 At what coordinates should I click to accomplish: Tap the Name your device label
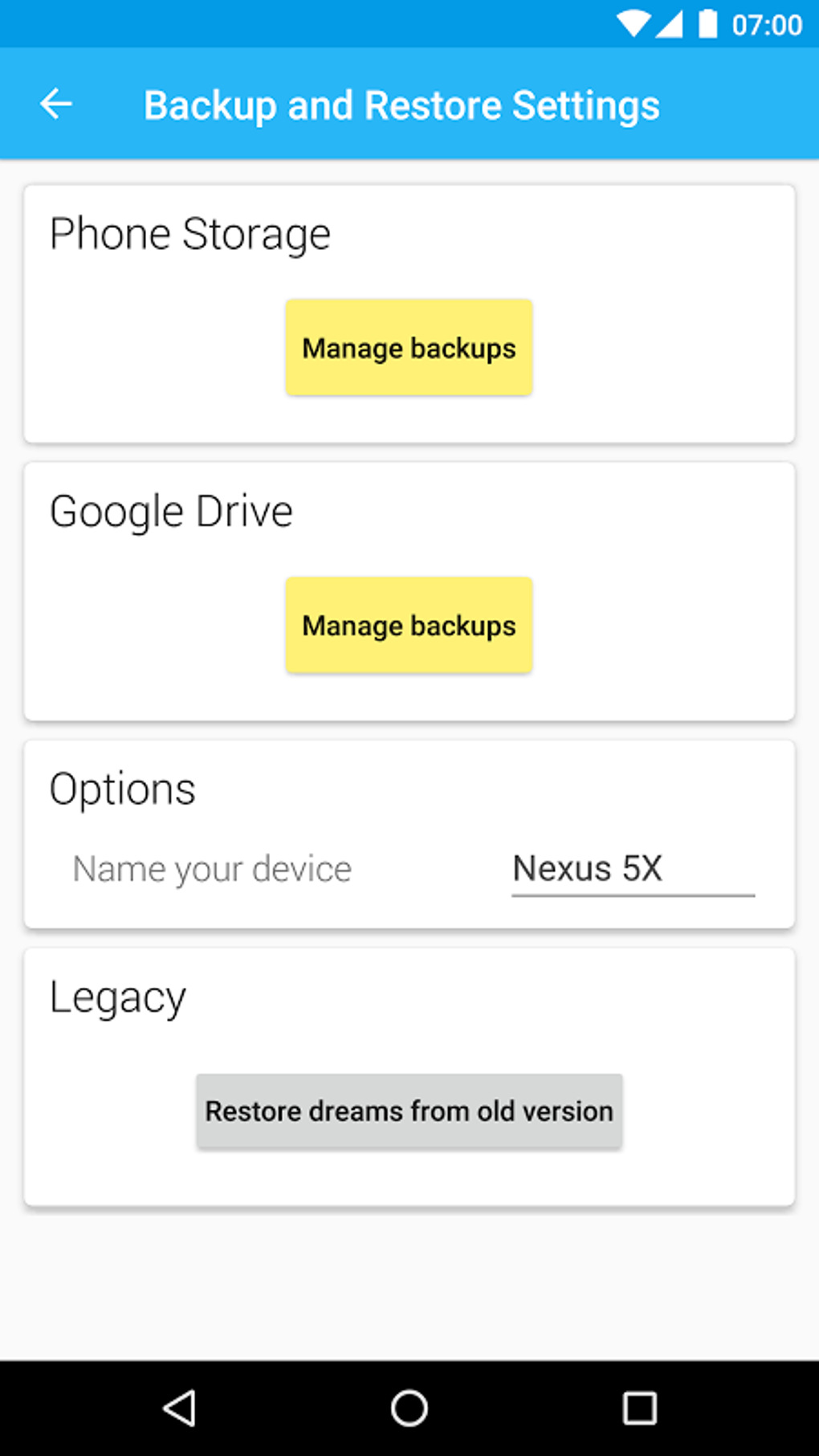212,869
